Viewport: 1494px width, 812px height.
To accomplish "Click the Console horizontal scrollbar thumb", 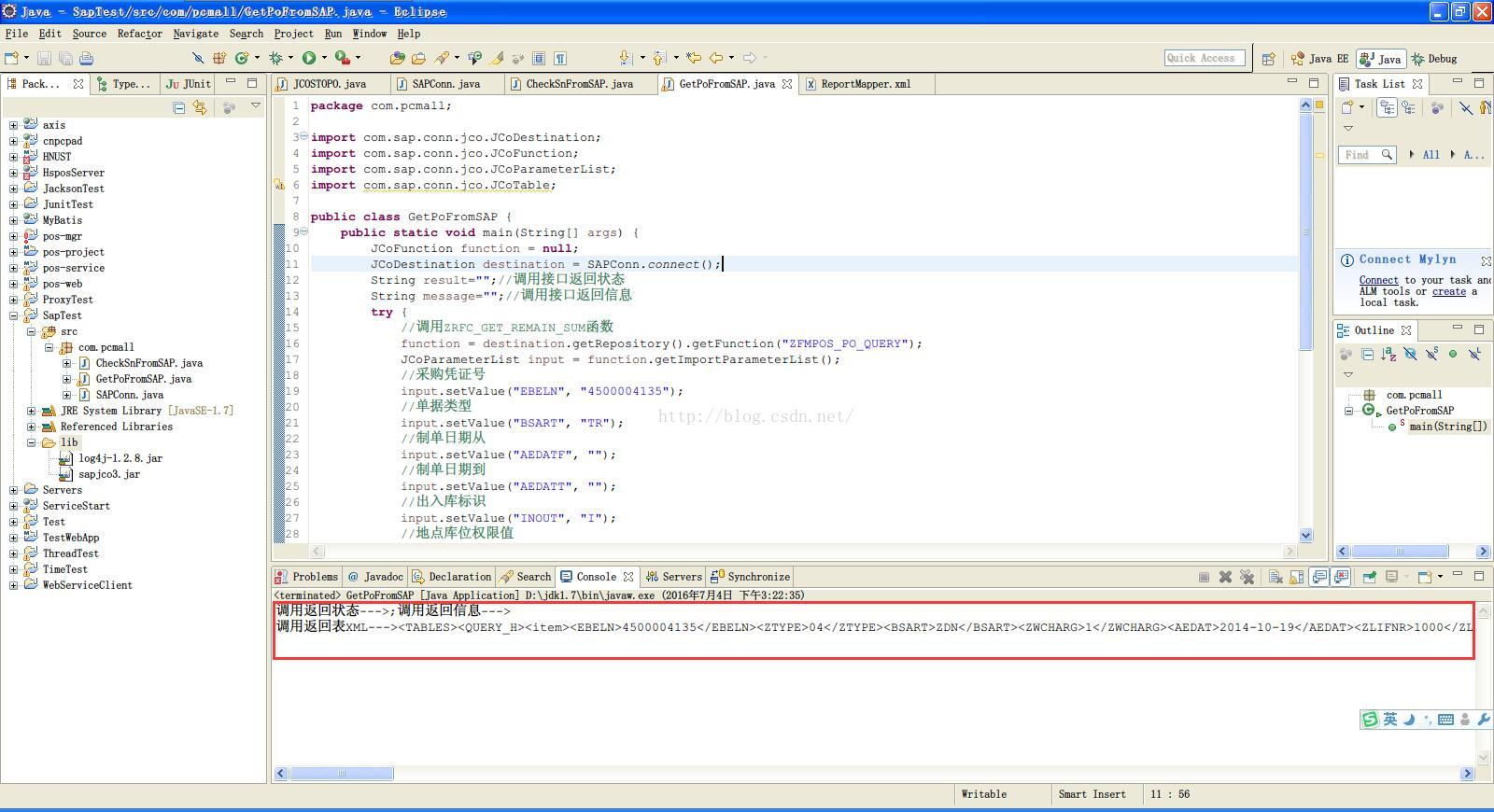I will pyautogui.click(x=342, y=774).
